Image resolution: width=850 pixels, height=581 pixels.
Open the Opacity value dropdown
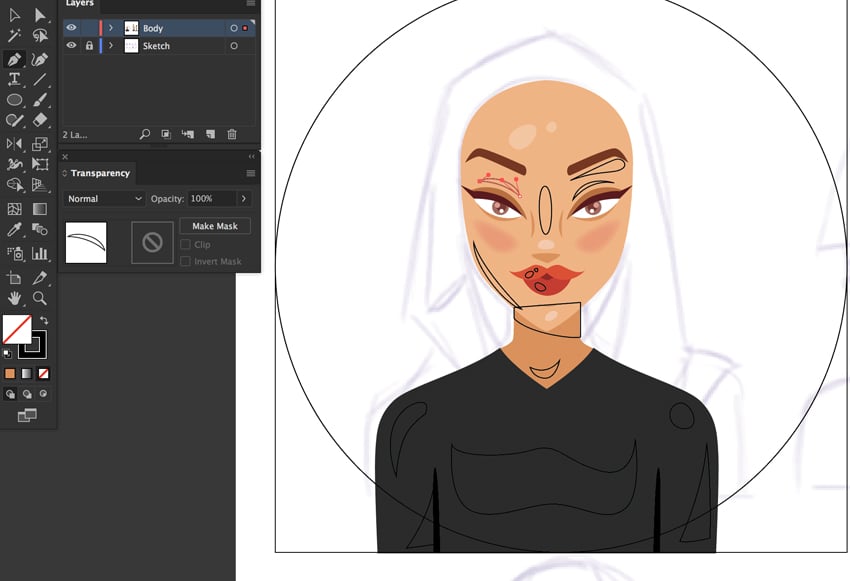click(x=244, y=199)
